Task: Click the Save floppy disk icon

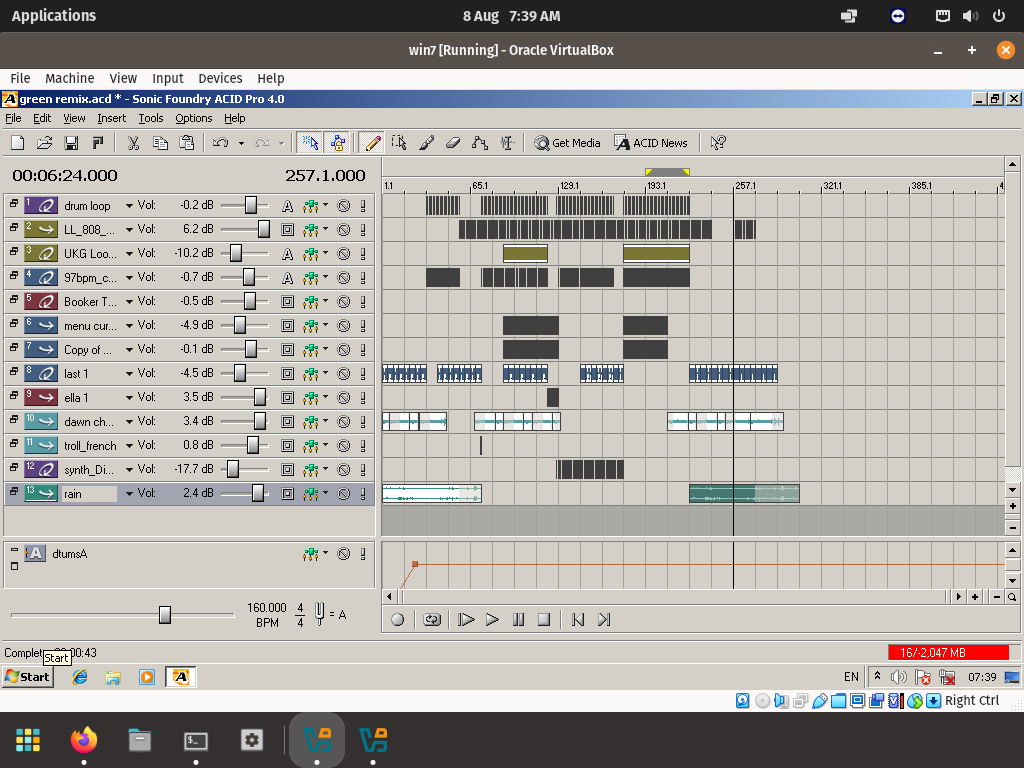Action: coord(71,142)
